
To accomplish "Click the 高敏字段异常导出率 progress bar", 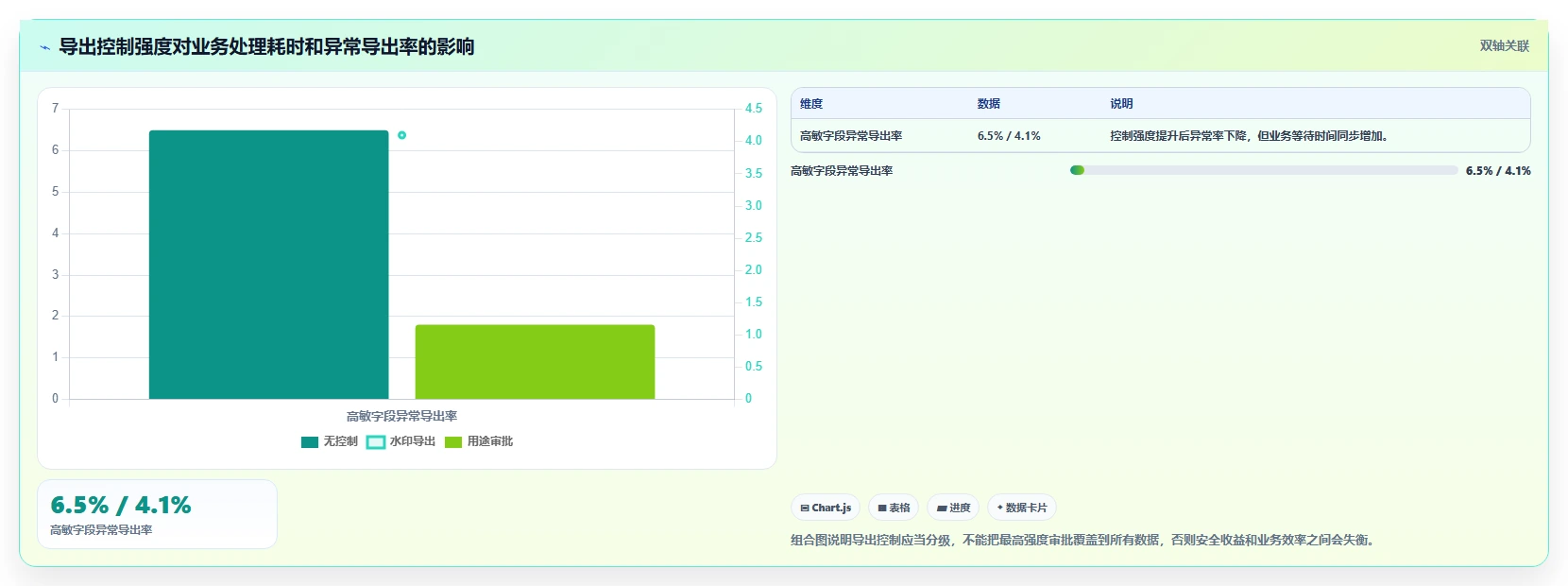I will click(1264, 170).
